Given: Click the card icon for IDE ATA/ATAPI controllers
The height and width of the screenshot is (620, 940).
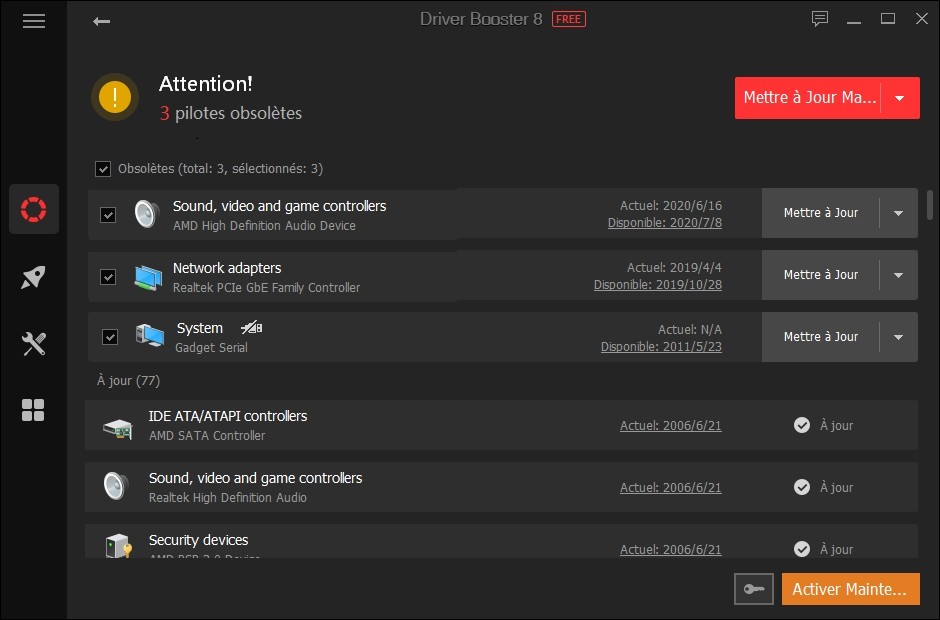Looking at the screenshot, I should 118,428.
